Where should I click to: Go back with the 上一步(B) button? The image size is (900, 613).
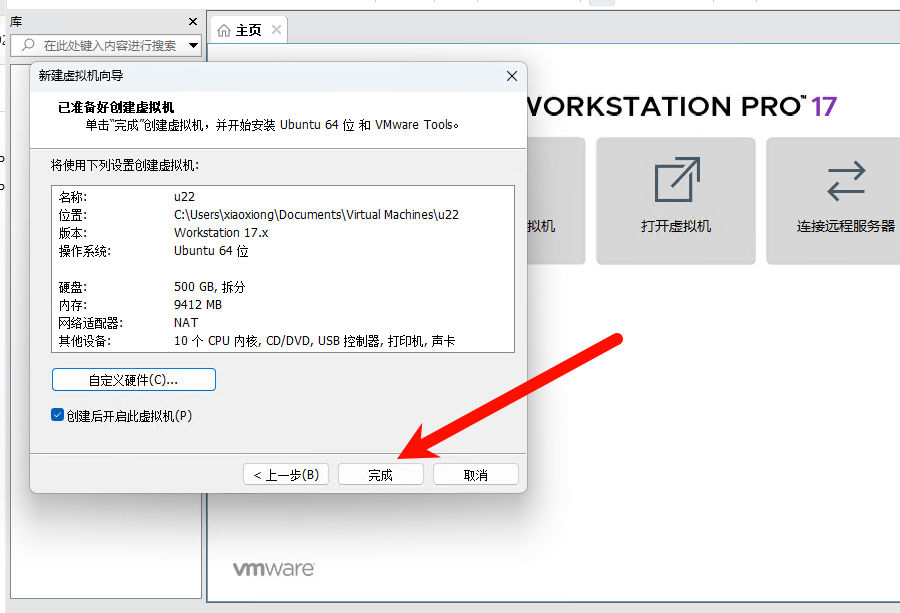coord(286,475)
